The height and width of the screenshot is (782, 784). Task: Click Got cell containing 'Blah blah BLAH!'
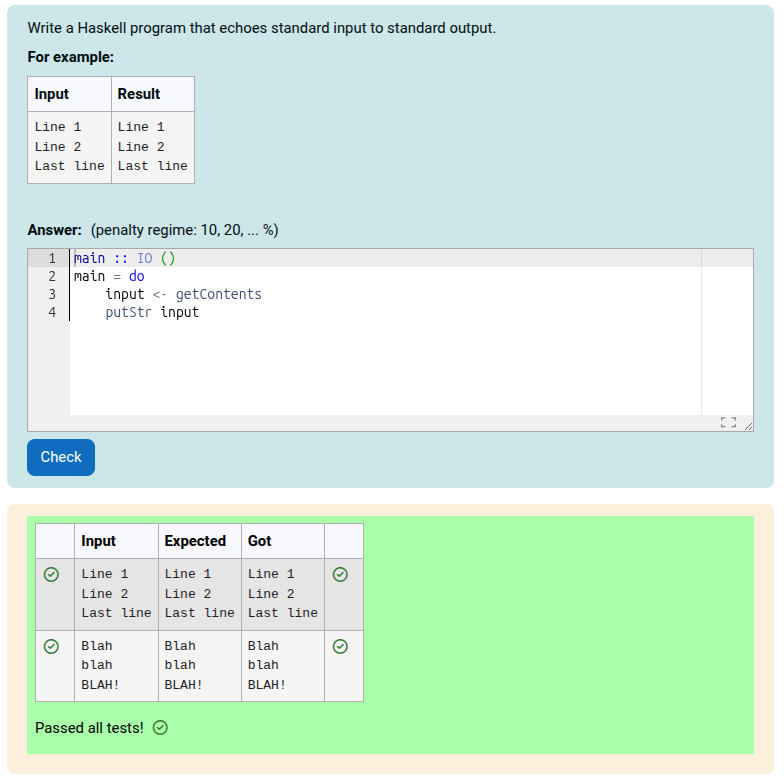point(283,666)
